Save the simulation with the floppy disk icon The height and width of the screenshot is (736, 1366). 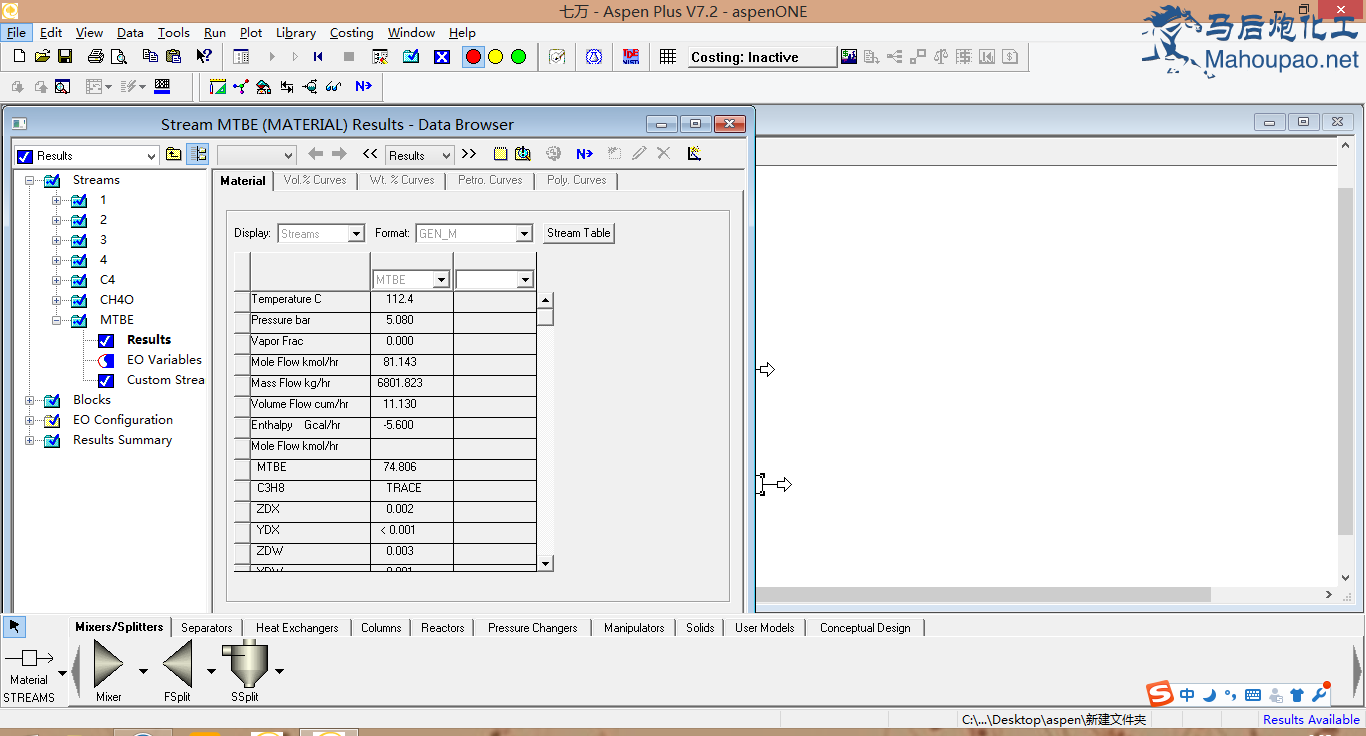pos(64,57)
